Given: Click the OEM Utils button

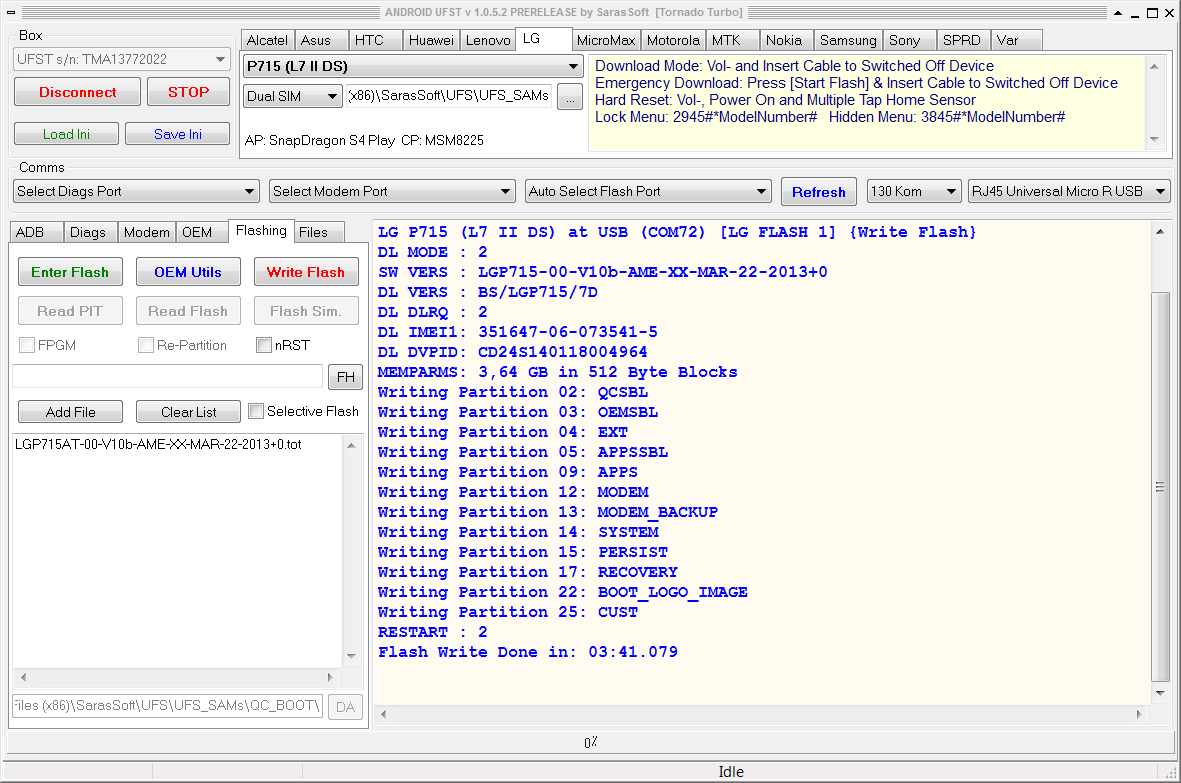Looking at the screenshot, I should pyautogui.click(x=188, y=272).
